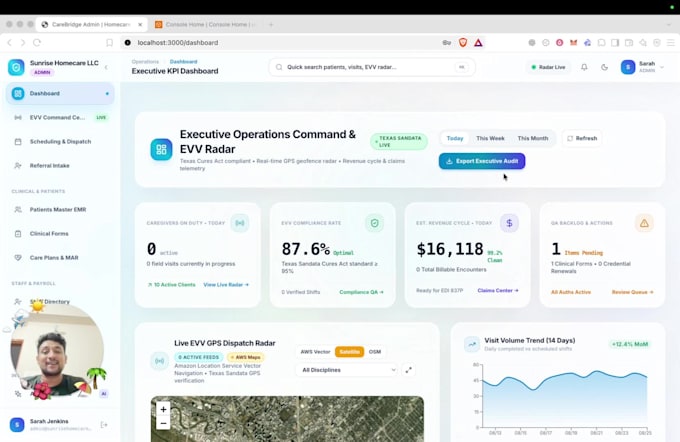Click the Scheduling calendar icon

click(x=18, y=142)
